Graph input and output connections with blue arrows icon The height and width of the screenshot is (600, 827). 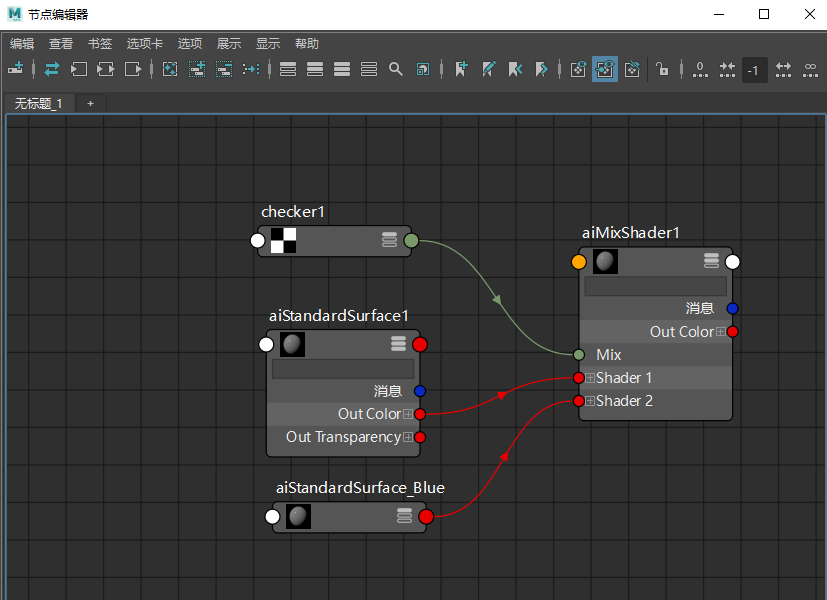52,69
